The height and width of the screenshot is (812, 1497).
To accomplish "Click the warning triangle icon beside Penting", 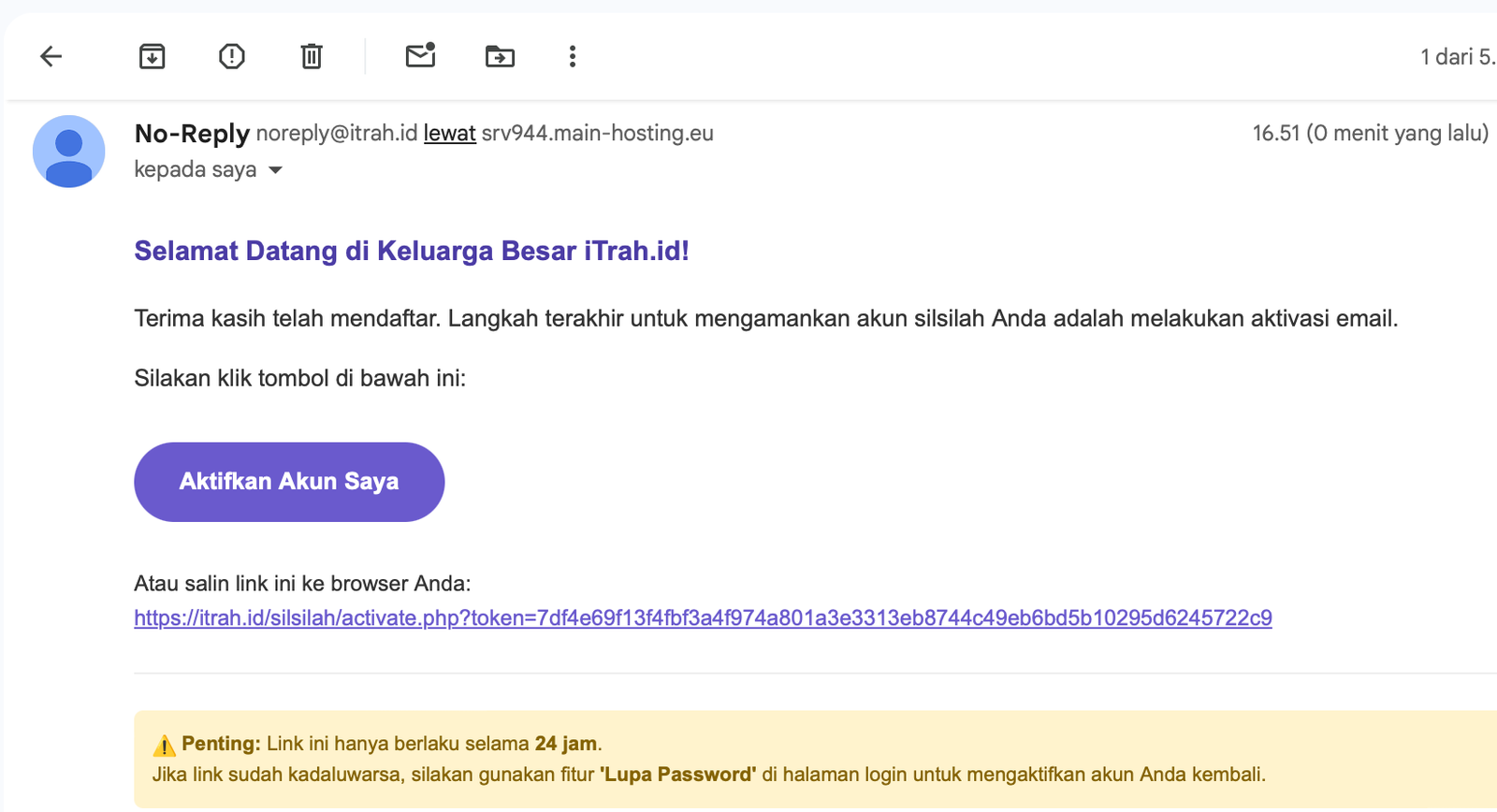I will tap(164, 746).
